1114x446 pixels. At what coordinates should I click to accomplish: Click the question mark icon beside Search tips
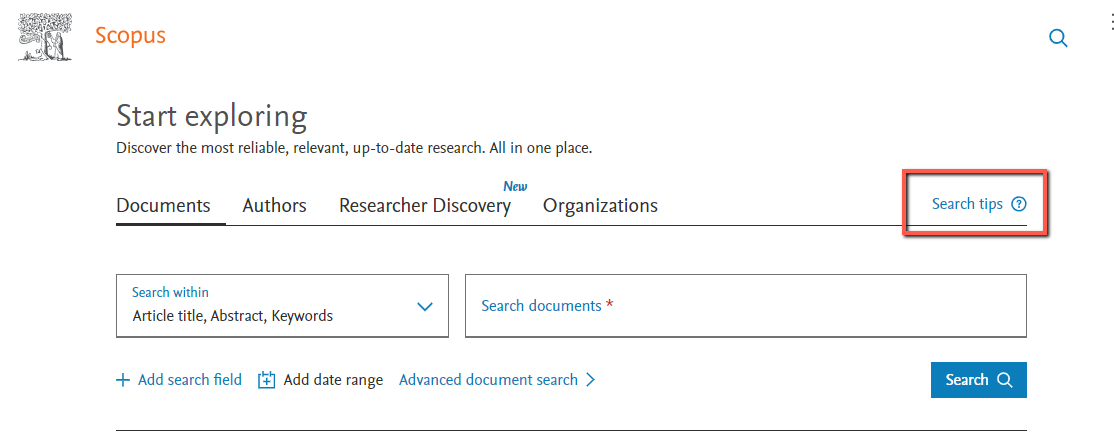(1020, 205)
